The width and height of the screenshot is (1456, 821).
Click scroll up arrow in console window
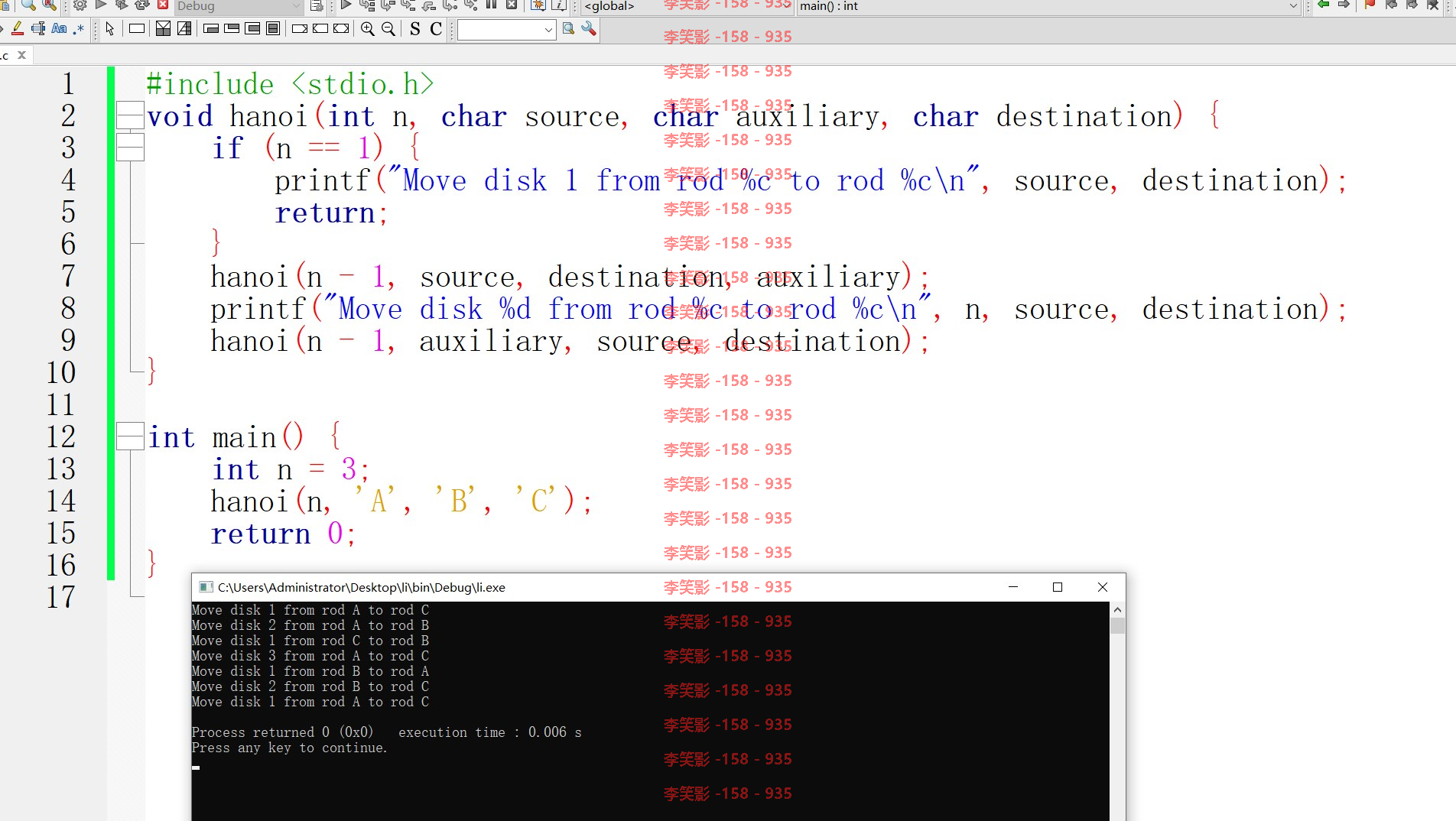(1117, 610)
